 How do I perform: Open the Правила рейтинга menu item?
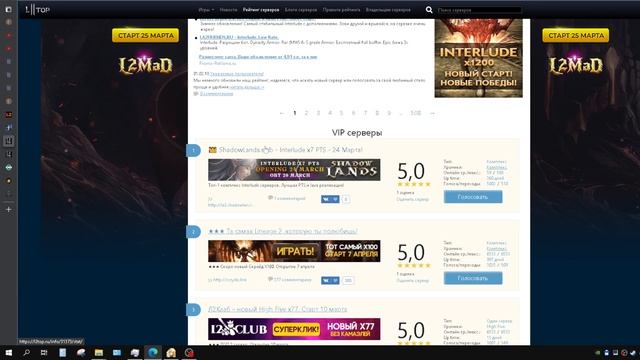[341, 10]
